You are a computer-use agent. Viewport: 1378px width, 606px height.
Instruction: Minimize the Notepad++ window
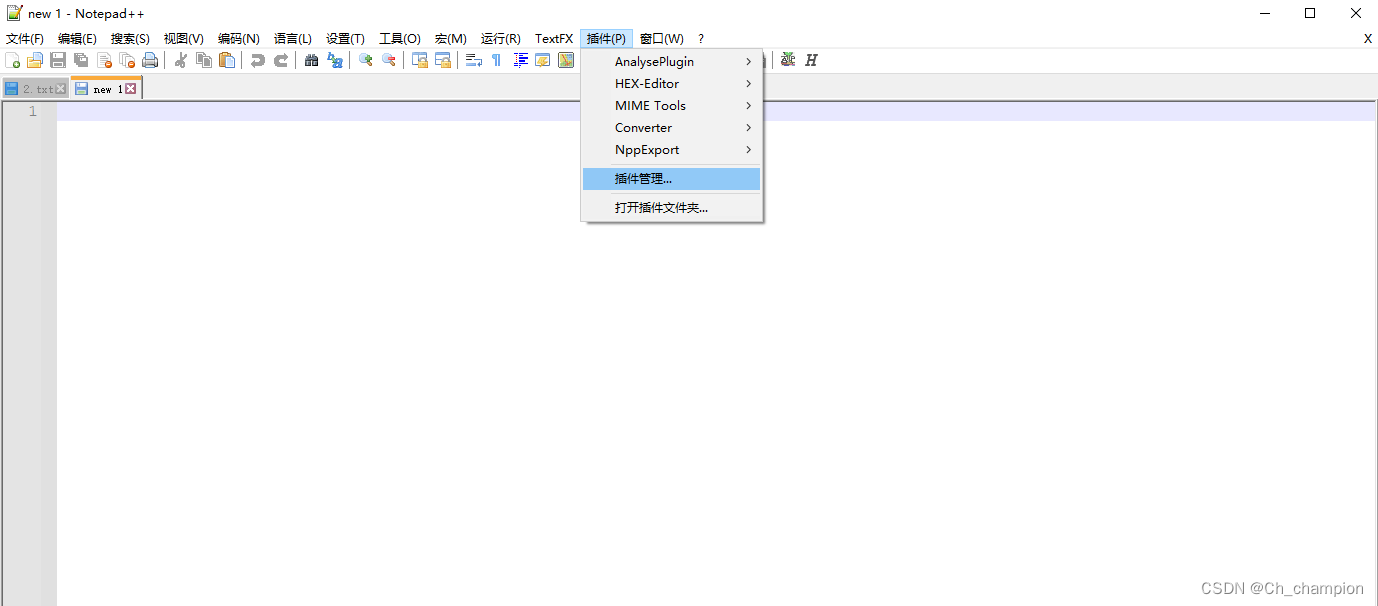click(1264, 13)
